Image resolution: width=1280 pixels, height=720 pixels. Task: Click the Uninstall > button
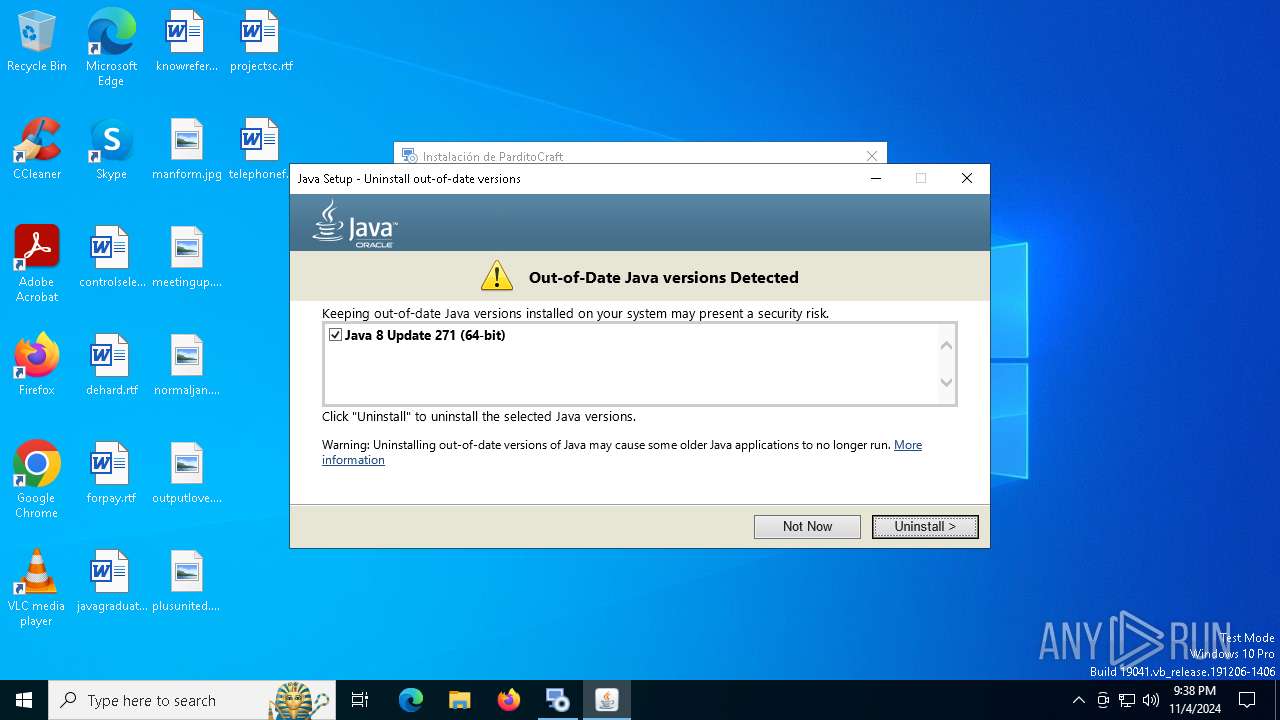925,526
